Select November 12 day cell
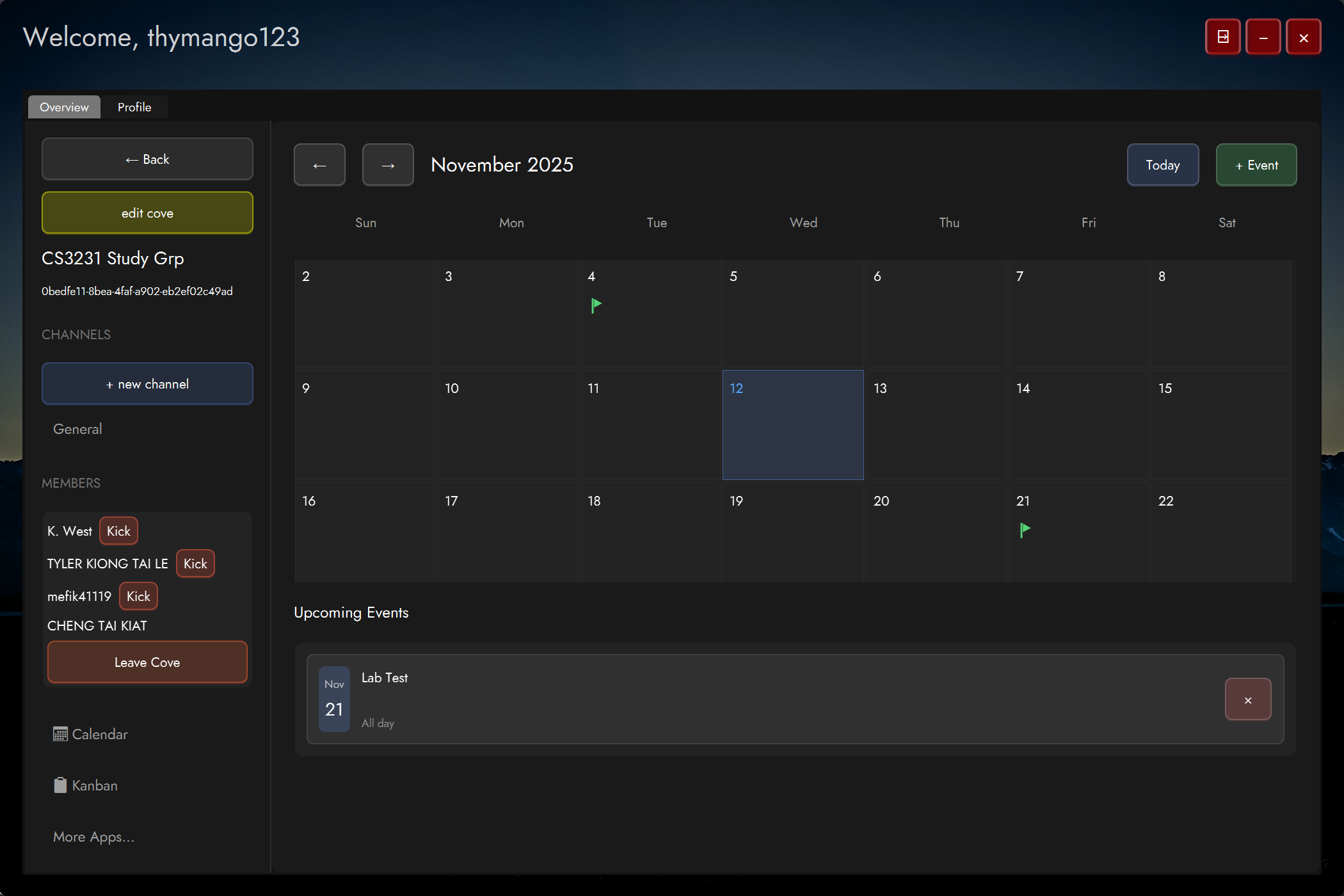This screenshot has height=896, width=1344. [792, 425]
